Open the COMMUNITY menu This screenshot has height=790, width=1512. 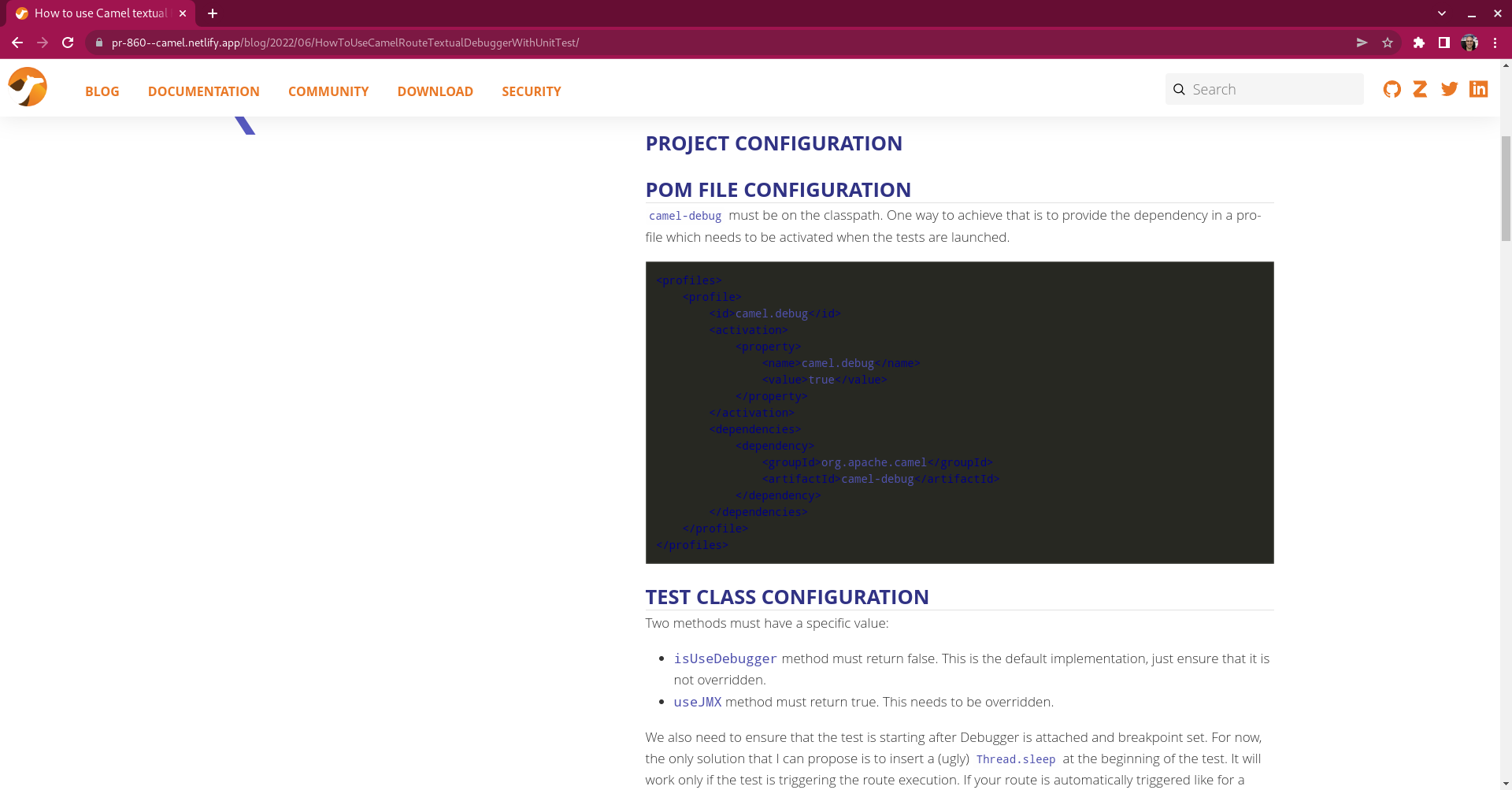click(328, 91)
